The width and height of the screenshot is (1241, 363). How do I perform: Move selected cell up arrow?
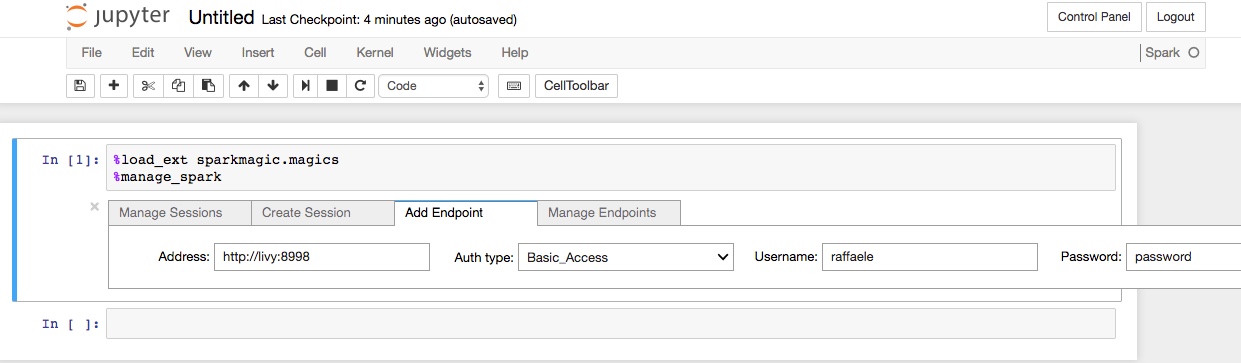[x=243, y=86]
